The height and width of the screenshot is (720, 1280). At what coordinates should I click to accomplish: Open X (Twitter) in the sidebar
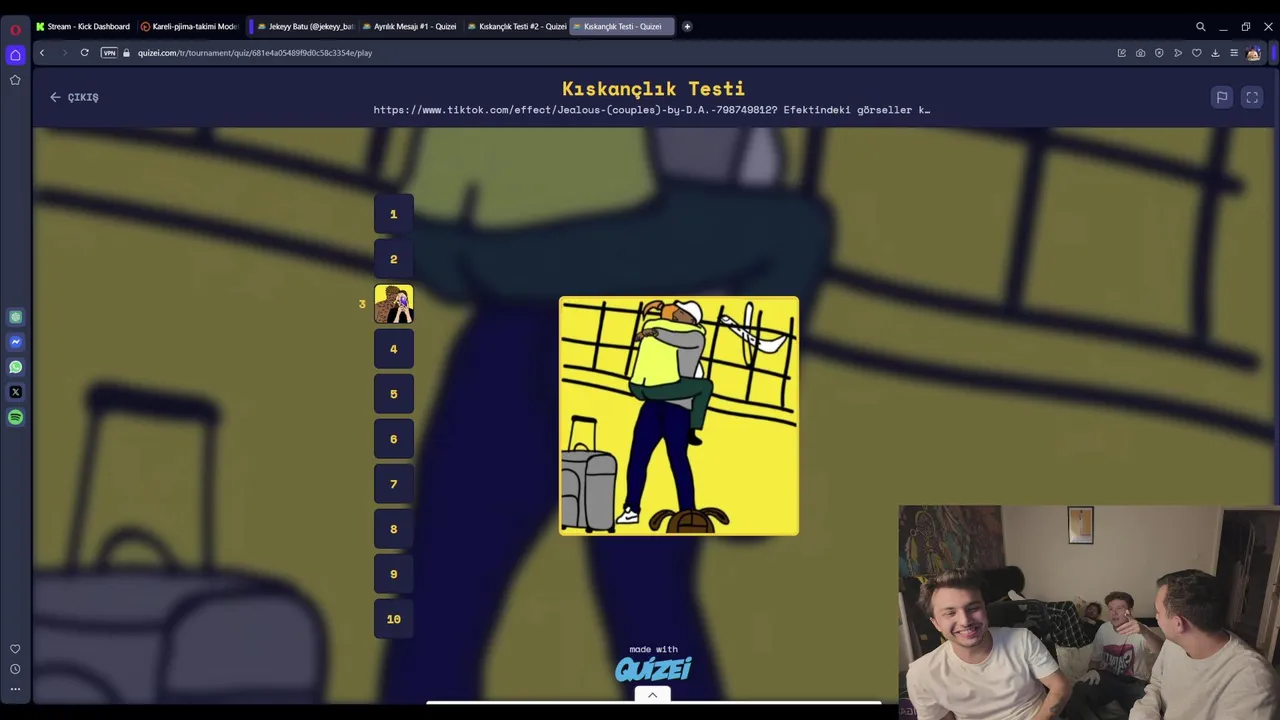coord(15,392)
